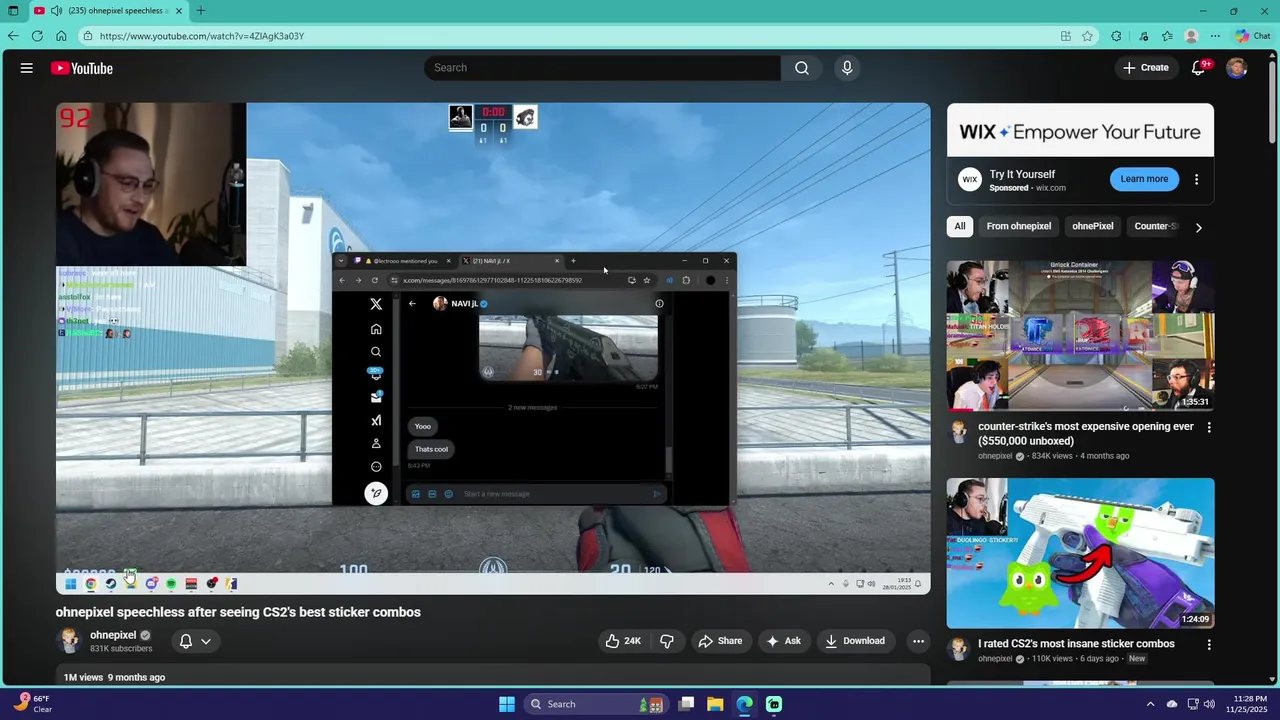The width and height of the screenshot is (1280, 720).
Task: Open the Copilot Chat button
Action: tap(1252, 36)
